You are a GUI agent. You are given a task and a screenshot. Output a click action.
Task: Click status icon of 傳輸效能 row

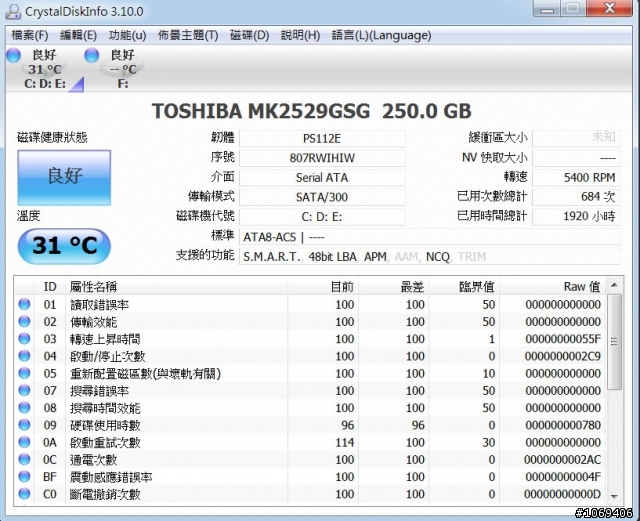[24, 321]
